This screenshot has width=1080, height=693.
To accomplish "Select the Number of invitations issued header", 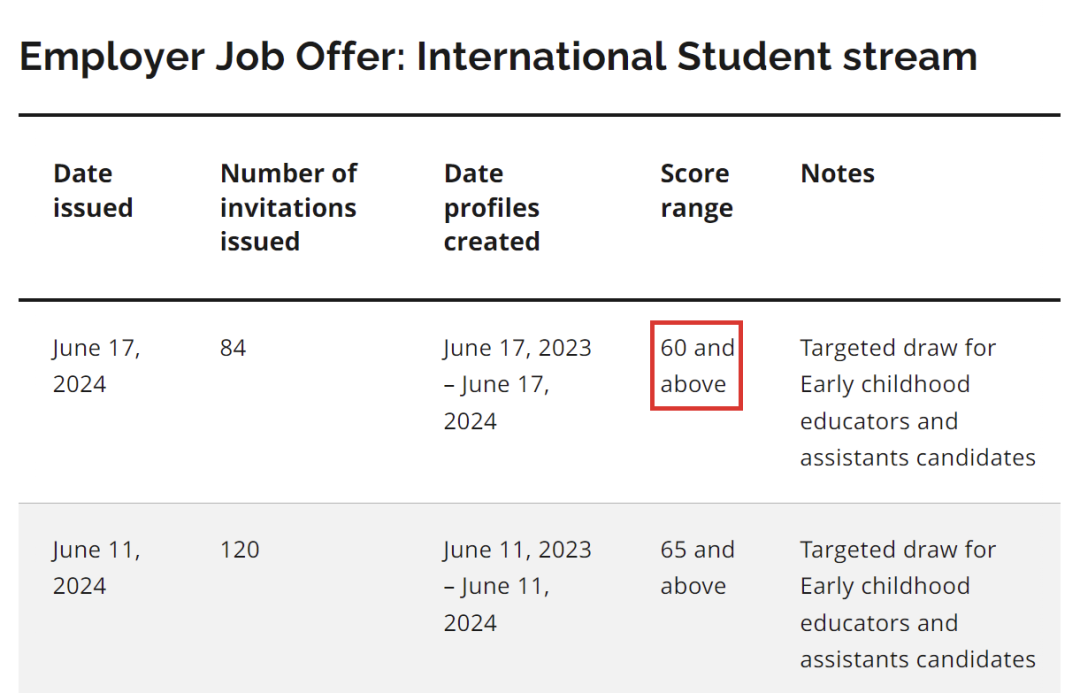I will tap(289, 207).
